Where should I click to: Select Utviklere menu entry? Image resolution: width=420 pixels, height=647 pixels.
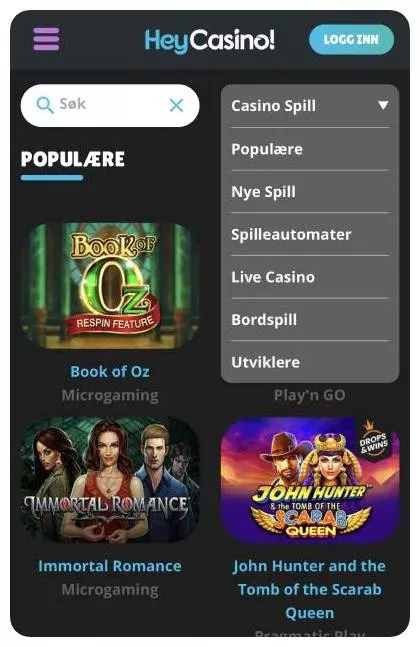310,362
